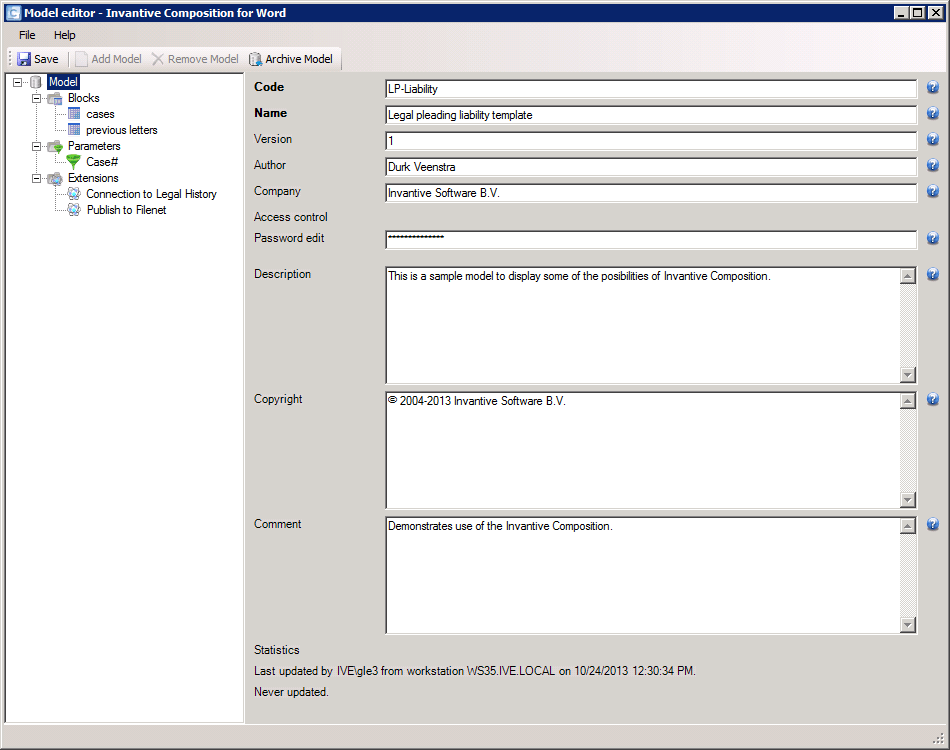Click the 'Access control' section label
This screenshot has height=750, width=950.
[290, 217]
